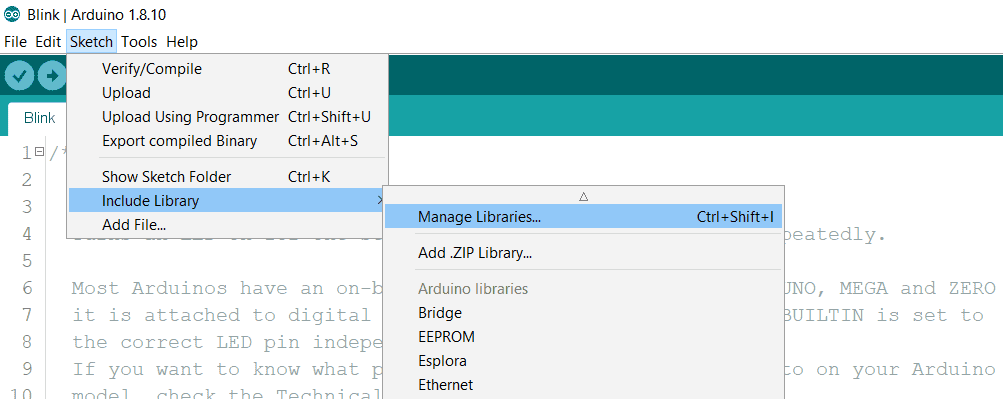
Task: Include the Ethernet library
Action: pyautogui.click(x=583, y=385)
